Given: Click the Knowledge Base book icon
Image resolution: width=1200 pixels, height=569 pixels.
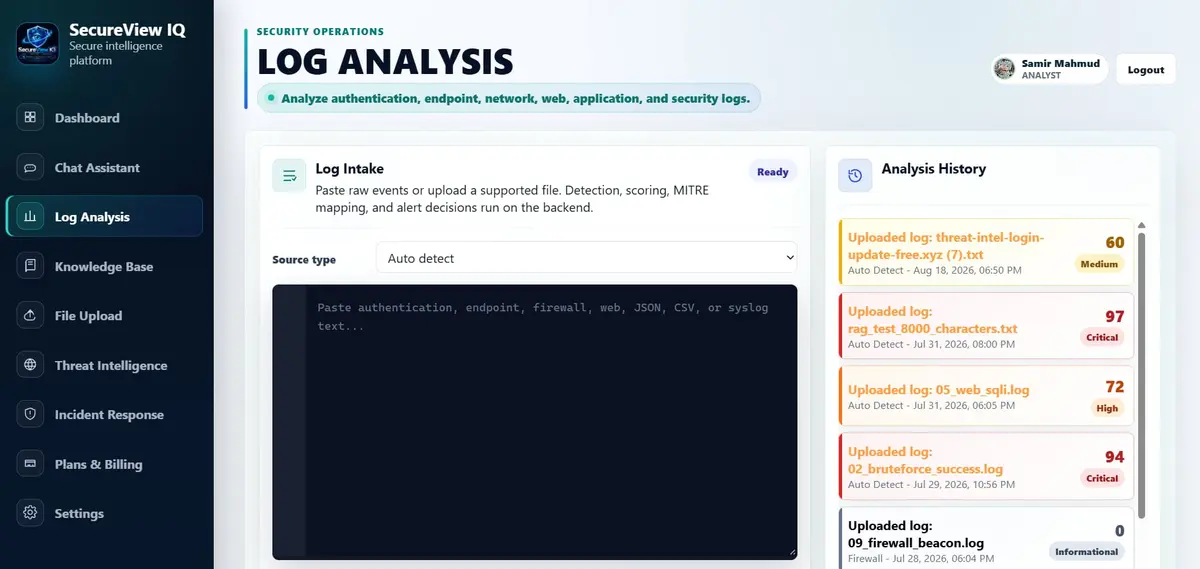Looking at the screenshot, I should 31,266.
